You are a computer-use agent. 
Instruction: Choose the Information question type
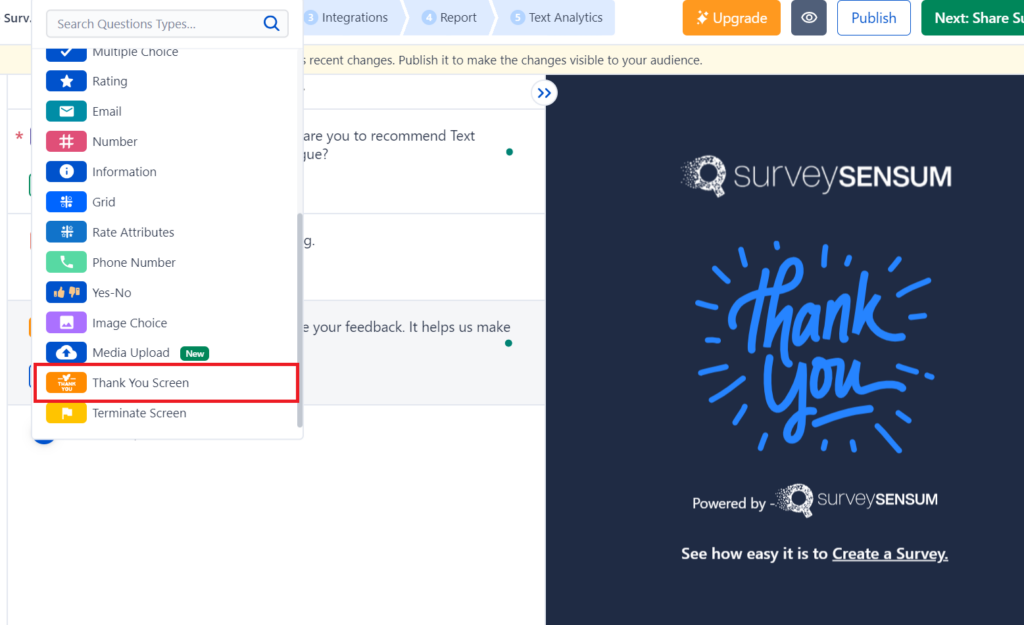tap(66, 171)
